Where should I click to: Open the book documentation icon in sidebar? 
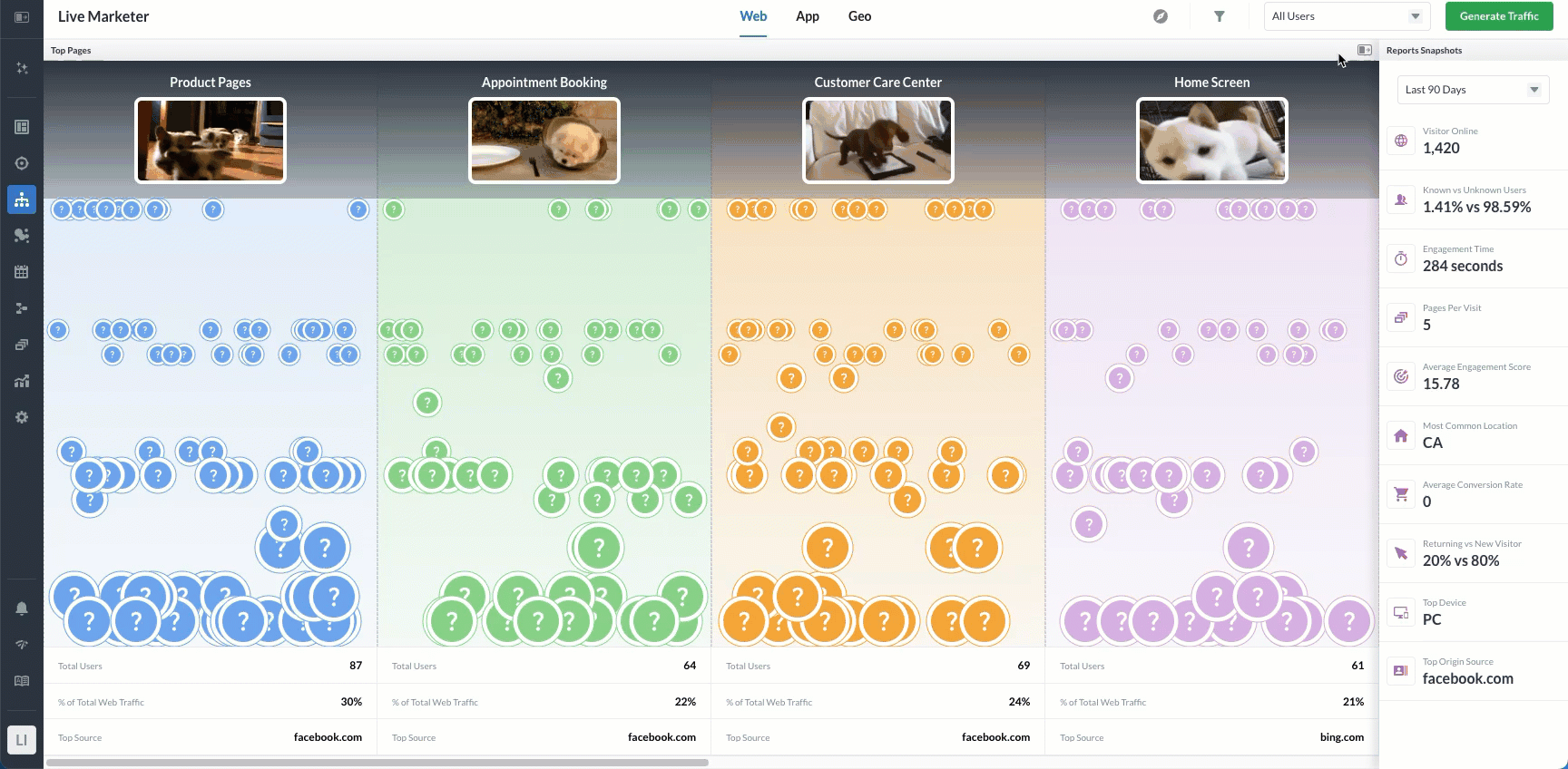pos(22,681)
